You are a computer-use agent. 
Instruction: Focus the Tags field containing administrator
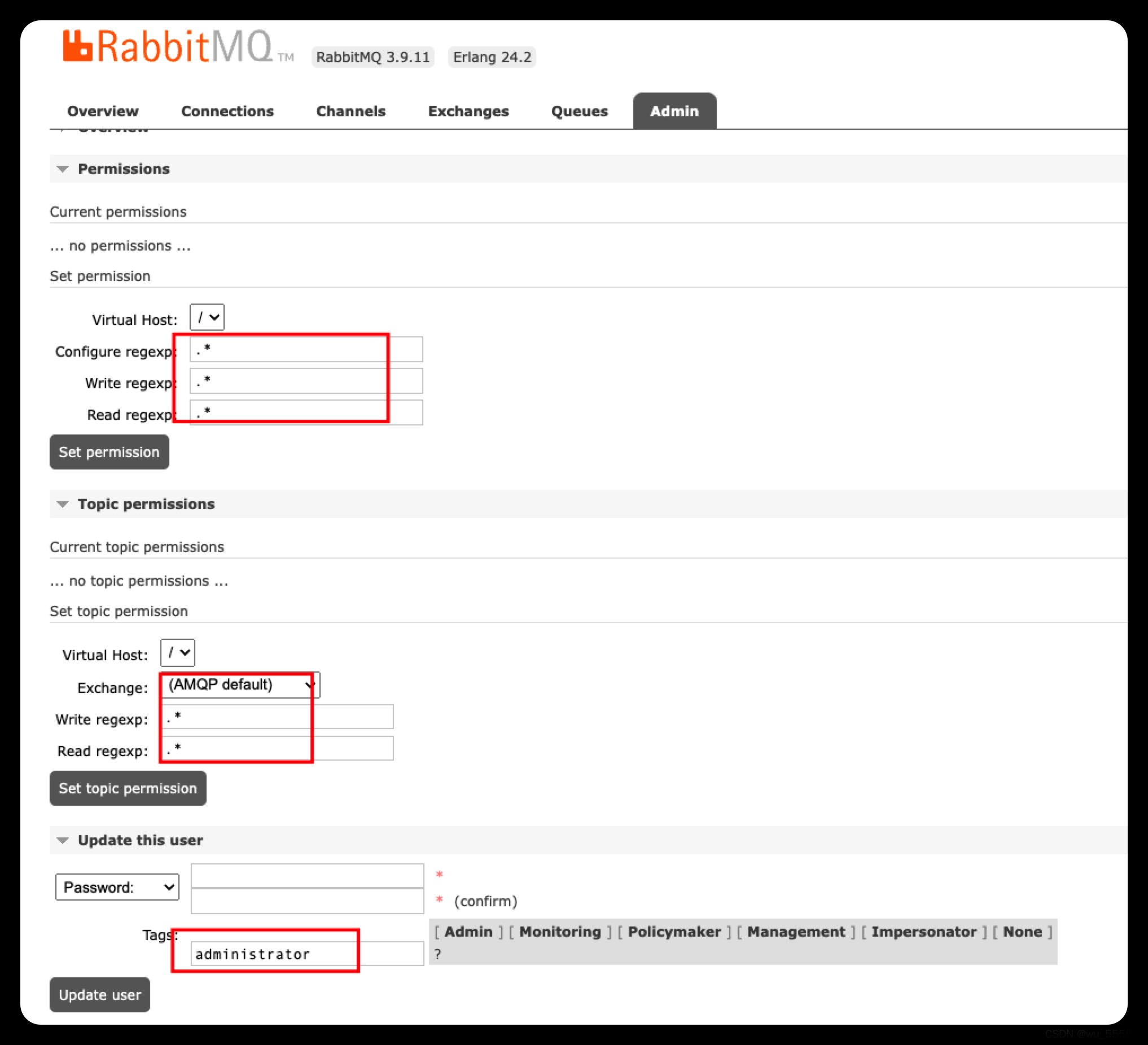[308, 954]
